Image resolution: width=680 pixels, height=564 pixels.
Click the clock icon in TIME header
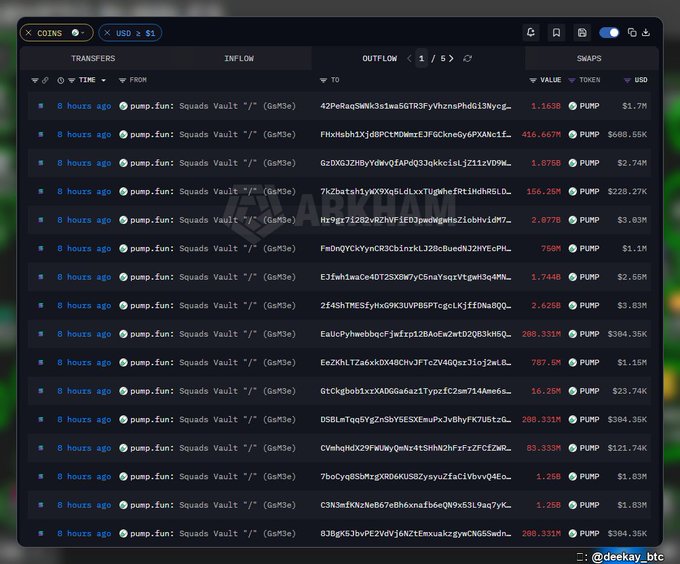(61, 80)
